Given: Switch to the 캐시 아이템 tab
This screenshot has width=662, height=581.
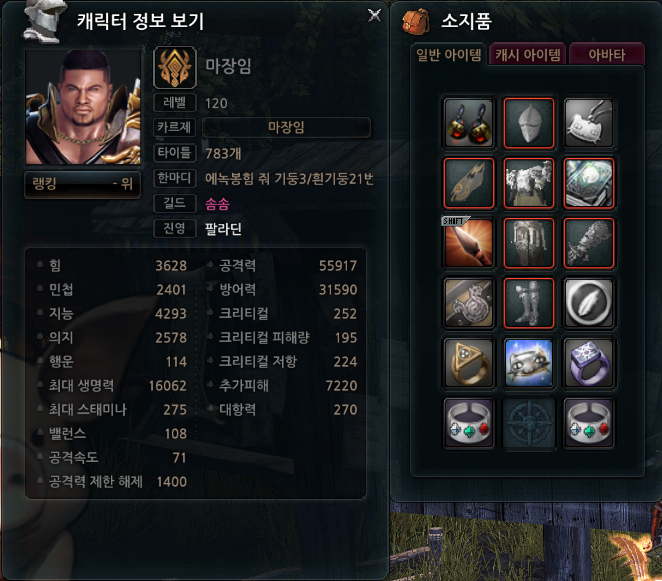Looking at the screenshot, I should (x=528, y=54).
